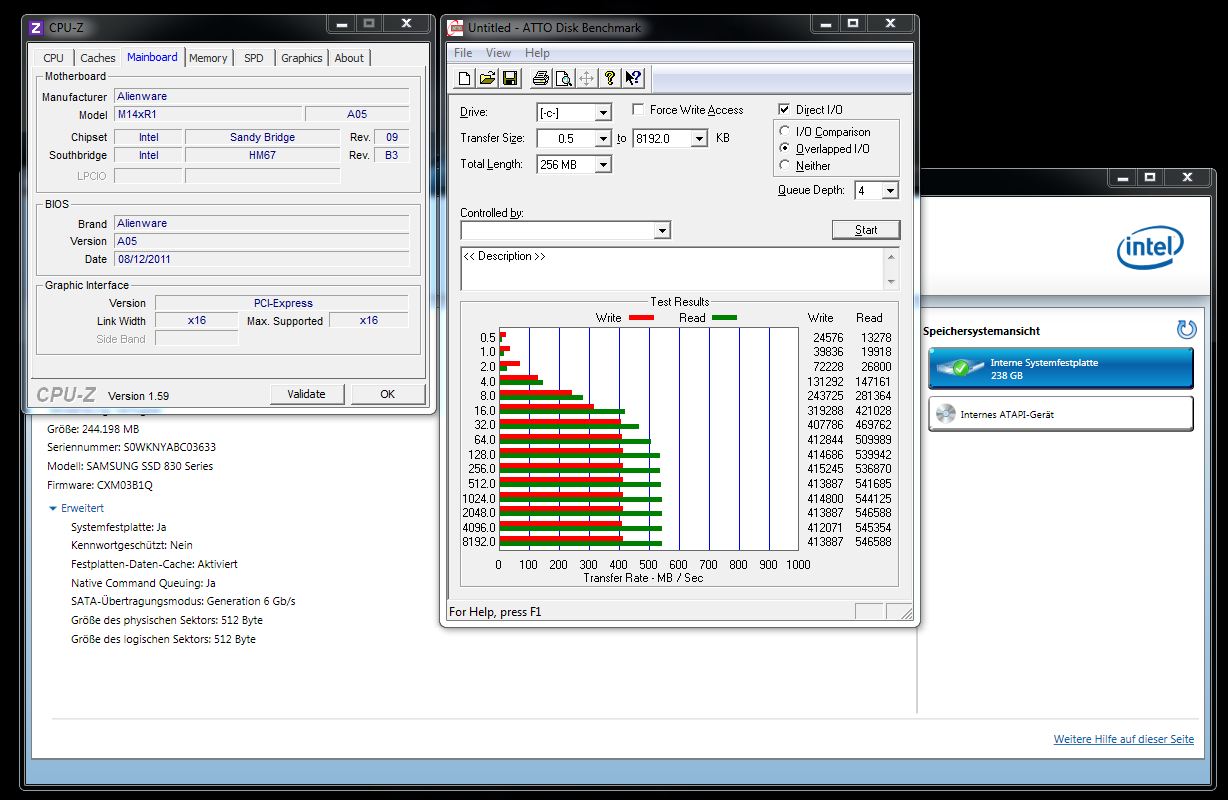The height and width of the screenshot is (800, 1228).
Task: Click the Validate button in CPU-Z
Action: click(x=306, y=394)
